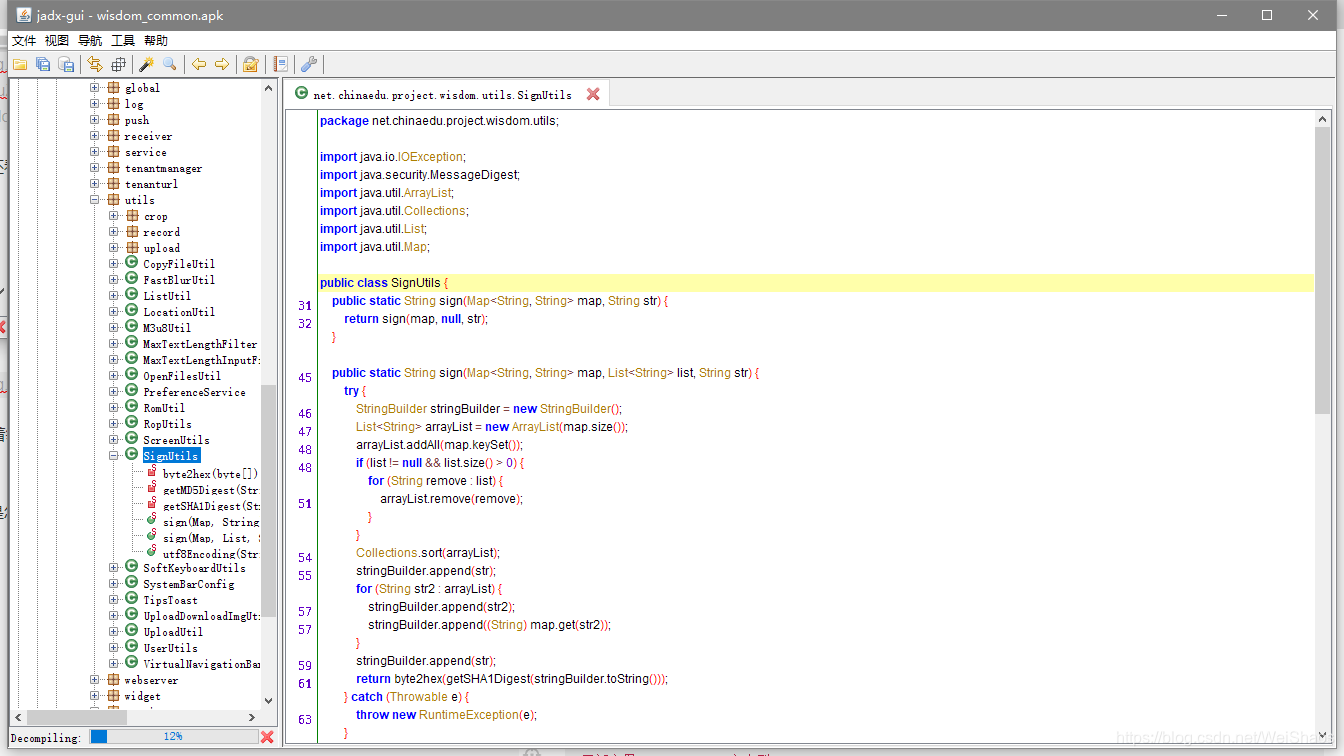This screenshot has height=756, width=1344.
Task: Click the global package icon
Action: (113, 87)
